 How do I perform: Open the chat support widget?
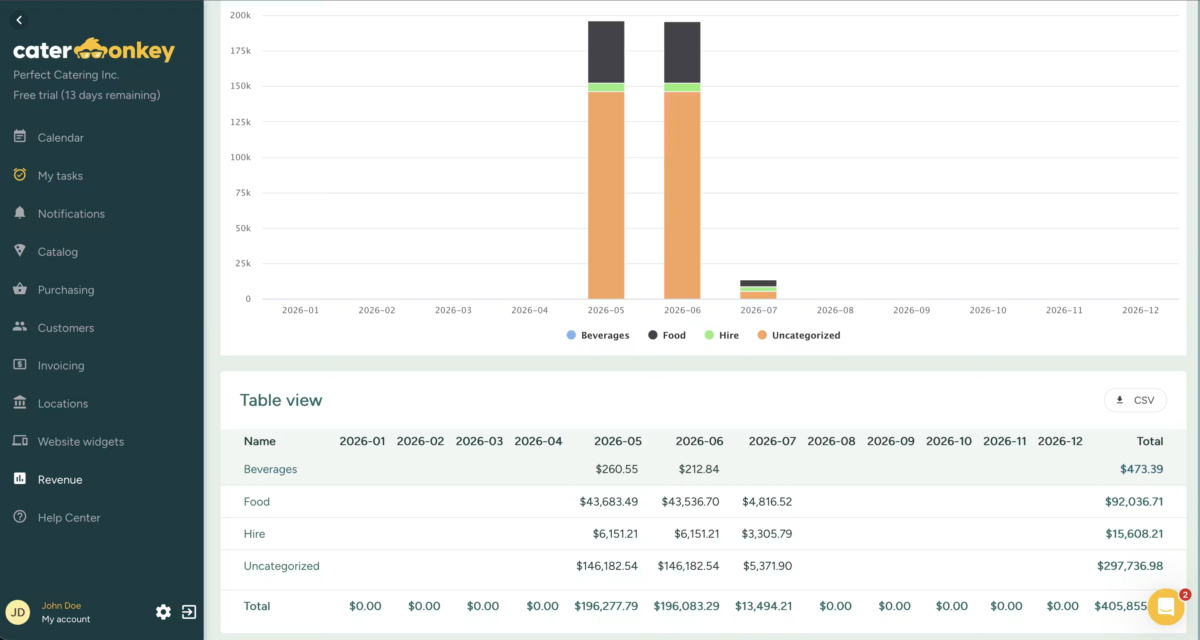tap(1166, 606)
